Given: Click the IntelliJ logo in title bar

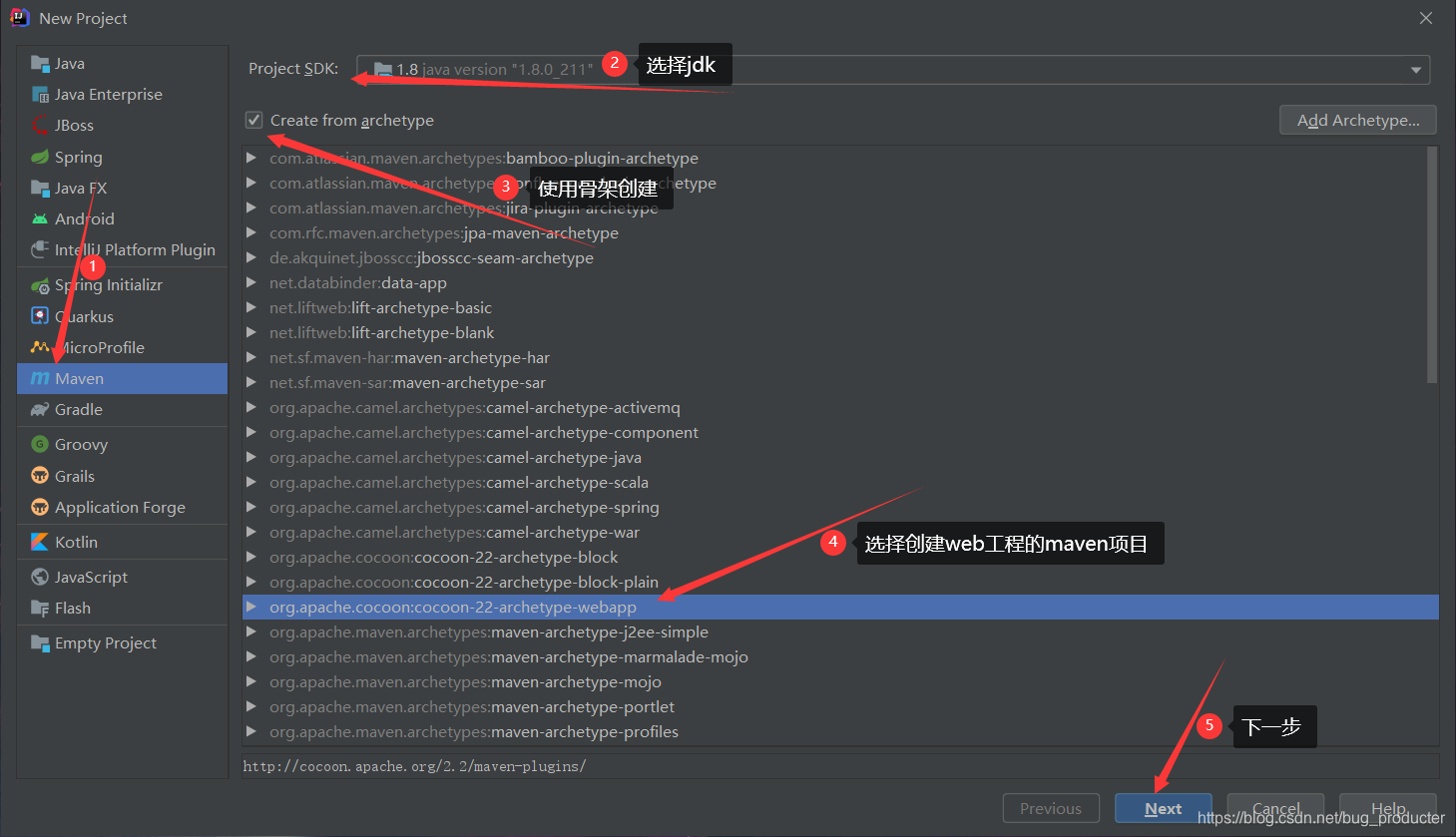Looking at the screenshot, I should pyautogui.click(x=20, y=18).
